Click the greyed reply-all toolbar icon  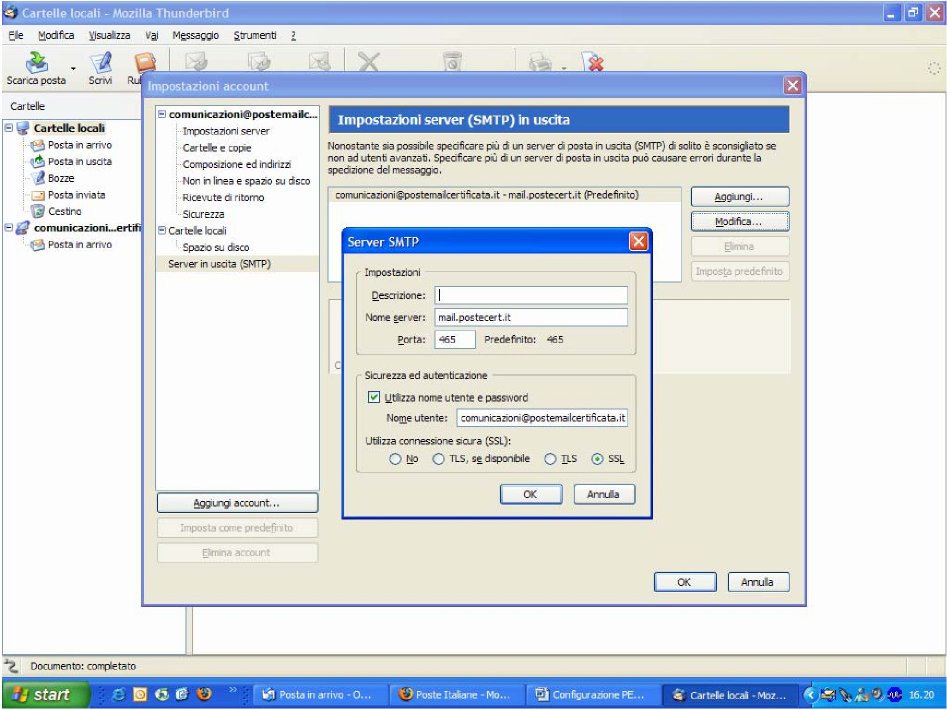click(x=260, y=62)
